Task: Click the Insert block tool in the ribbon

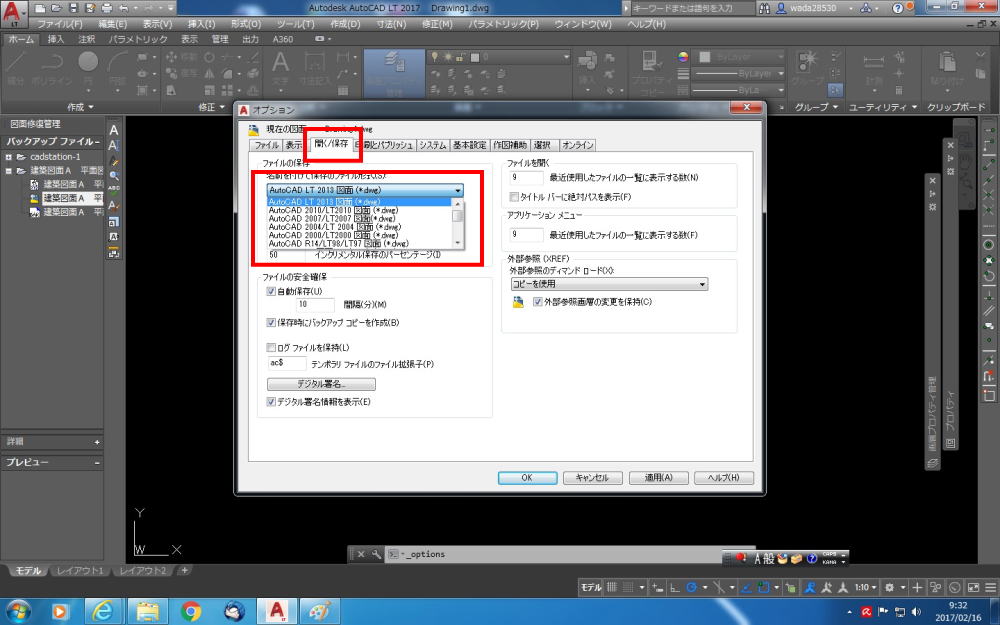Action: 587,69
